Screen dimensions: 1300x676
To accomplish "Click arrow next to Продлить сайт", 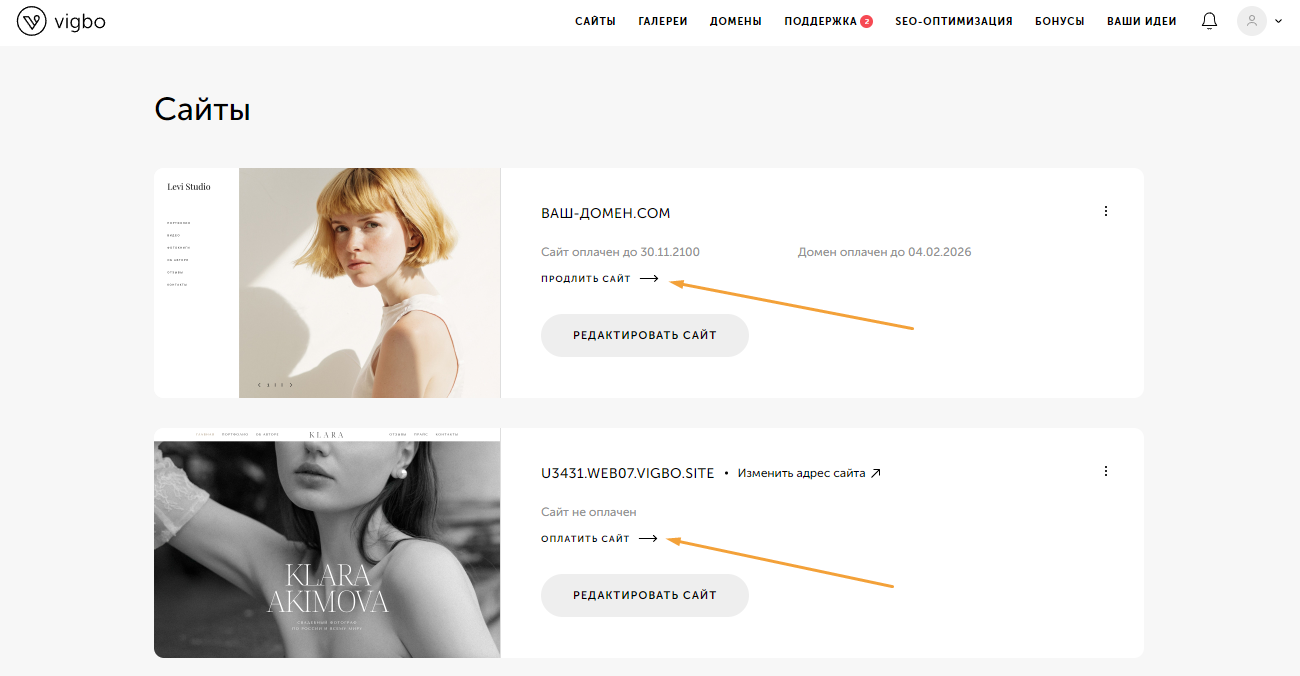I will click(x=649, y=279).
